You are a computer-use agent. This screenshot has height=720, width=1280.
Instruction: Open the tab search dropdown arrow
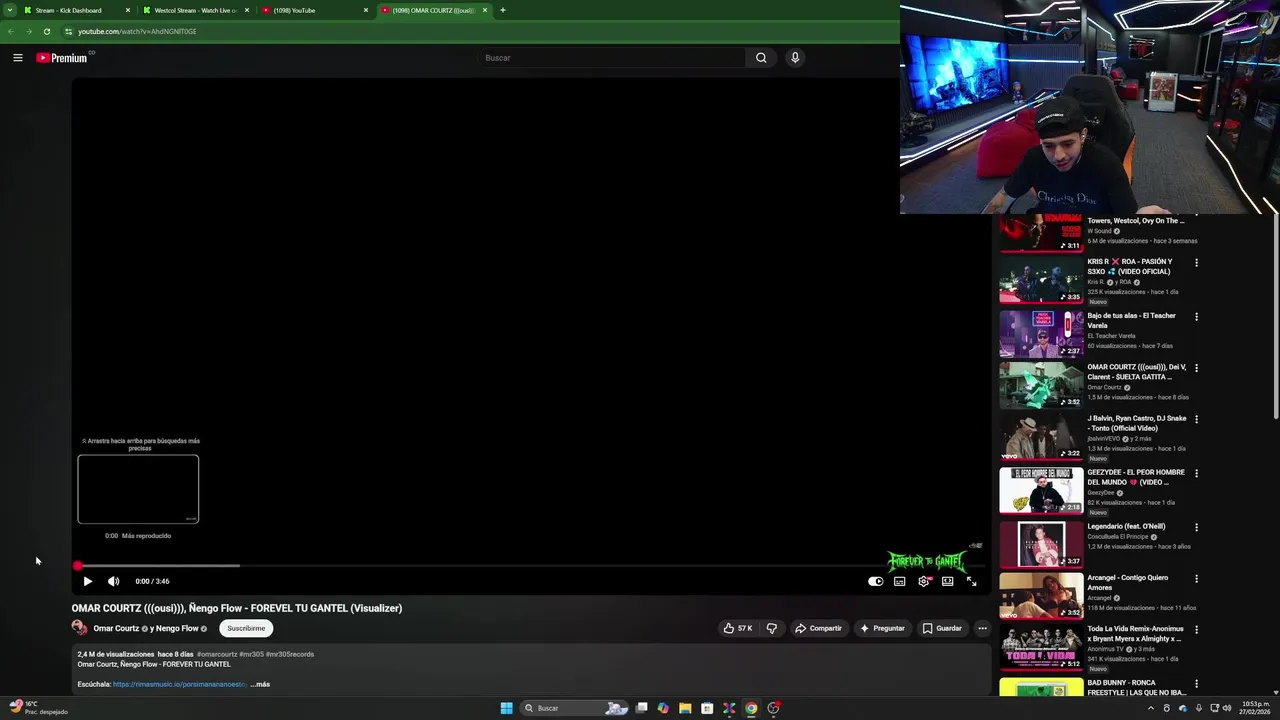(x=9, y=10)
